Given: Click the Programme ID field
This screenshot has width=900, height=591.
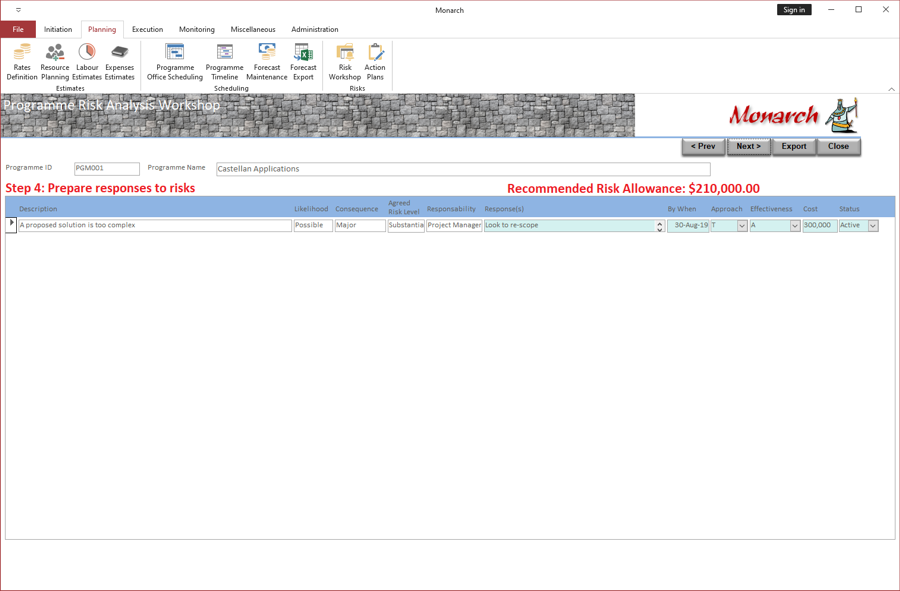Looking at the screenshot, I should [107, 169].
